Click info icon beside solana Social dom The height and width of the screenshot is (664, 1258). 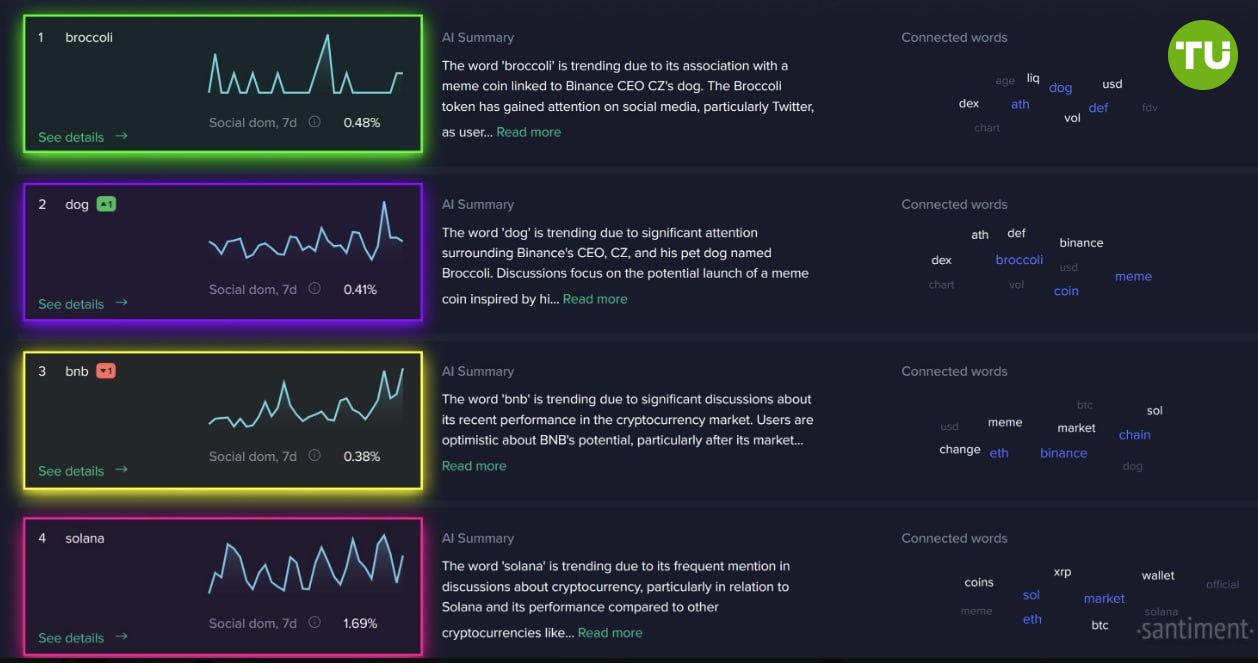(x=314, y=623)
